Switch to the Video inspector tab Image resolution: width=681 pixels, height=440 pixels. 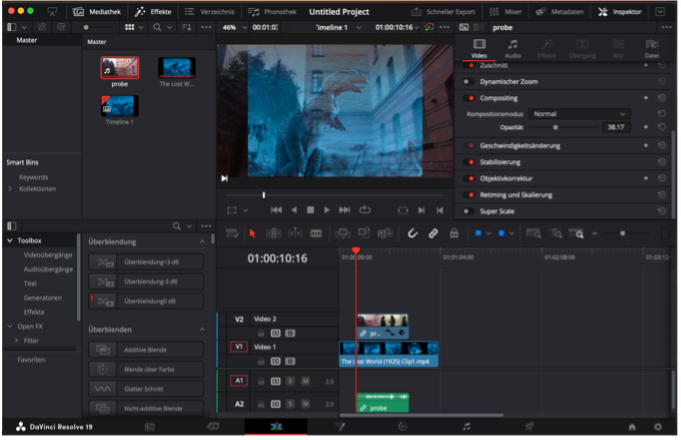(479, 49)
